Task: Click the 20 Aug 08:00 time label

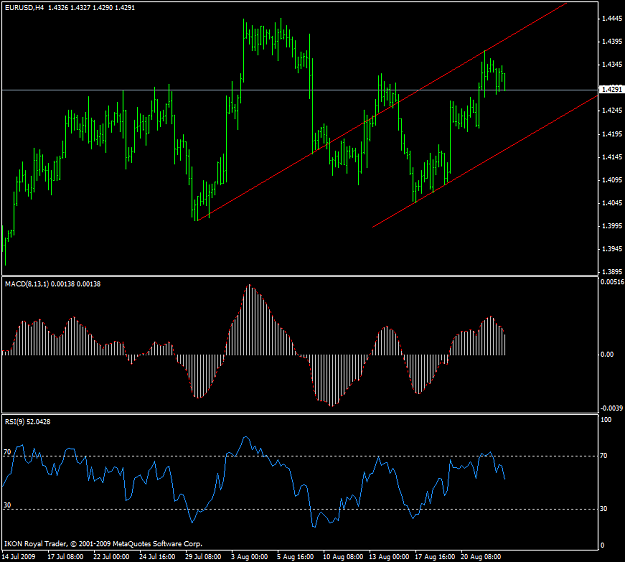Action: point(481,556)
